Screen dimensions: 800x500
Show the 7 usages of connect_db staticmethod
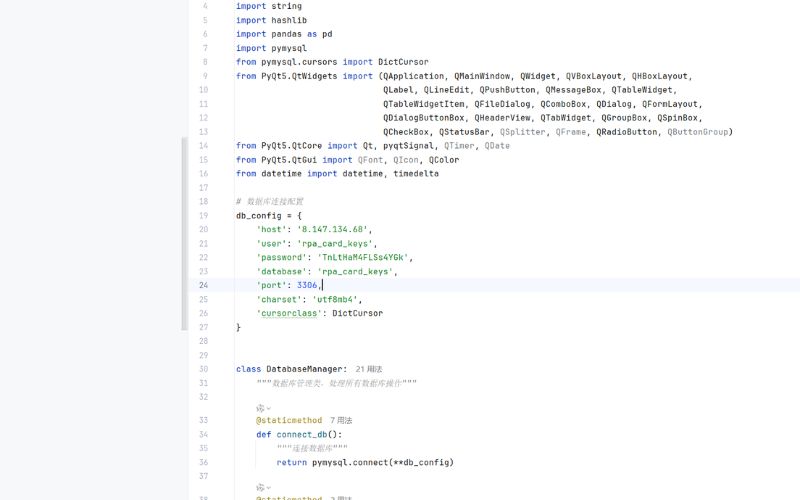point(341,421)
